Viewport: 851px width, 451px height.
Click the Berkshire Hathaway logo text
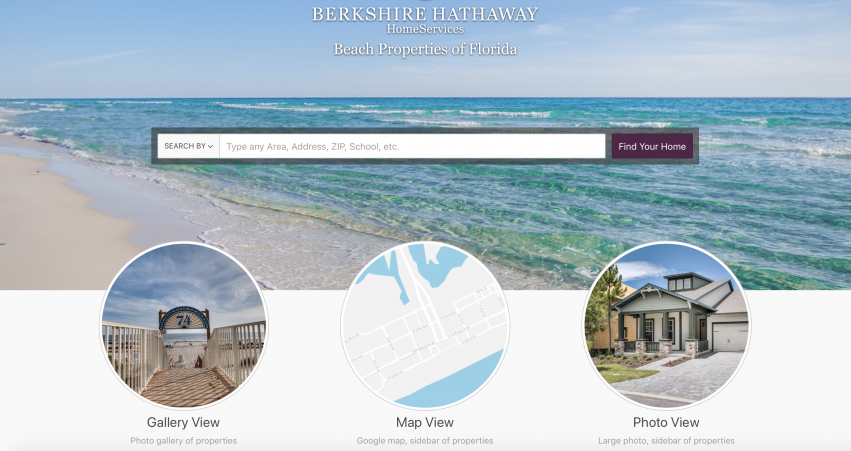tap(425, 14)
